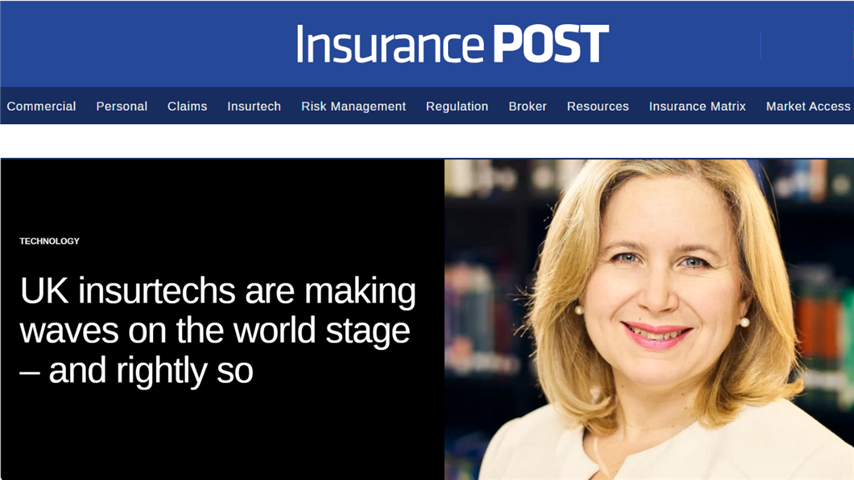Viewport: 854px width, 480px height.
Task: Navigate to Risk Management
Action: (353, 106)
